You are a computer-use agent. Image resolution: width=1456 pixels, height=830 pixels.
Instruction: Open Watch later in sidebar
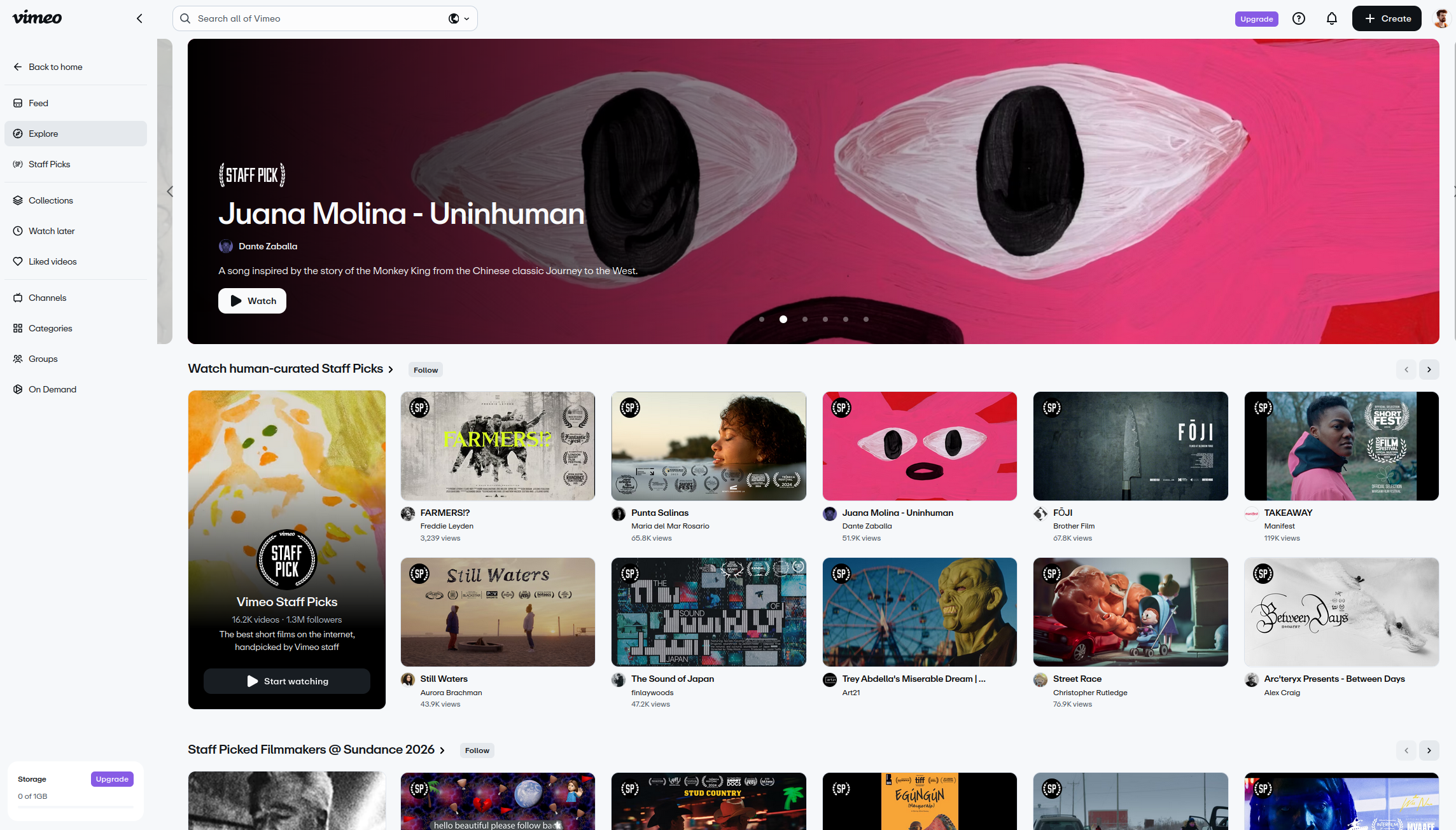tap(52, 231)
